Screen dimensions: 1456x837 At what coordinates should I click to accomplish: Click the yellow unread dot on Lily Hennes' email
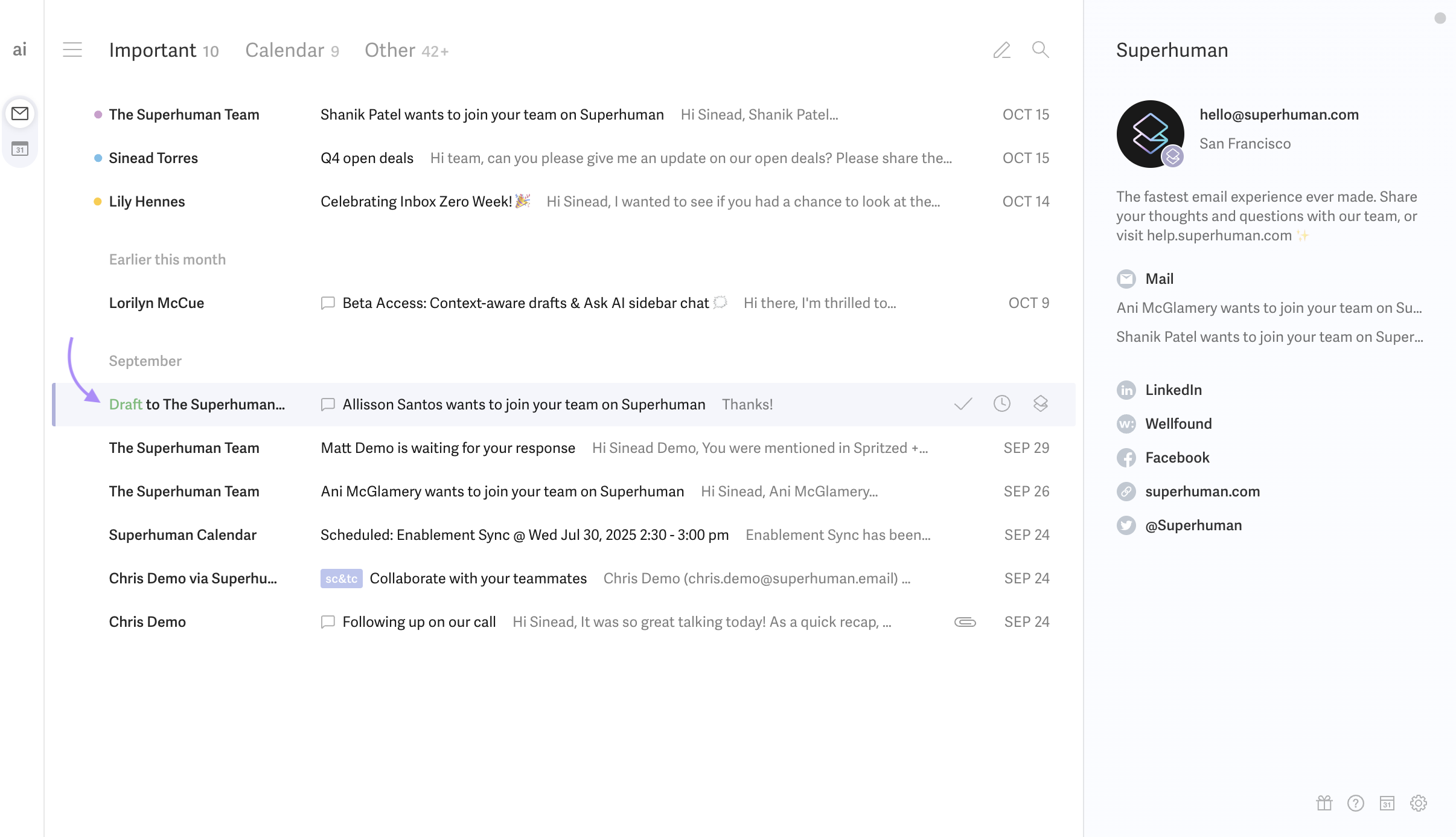(97, 201)
